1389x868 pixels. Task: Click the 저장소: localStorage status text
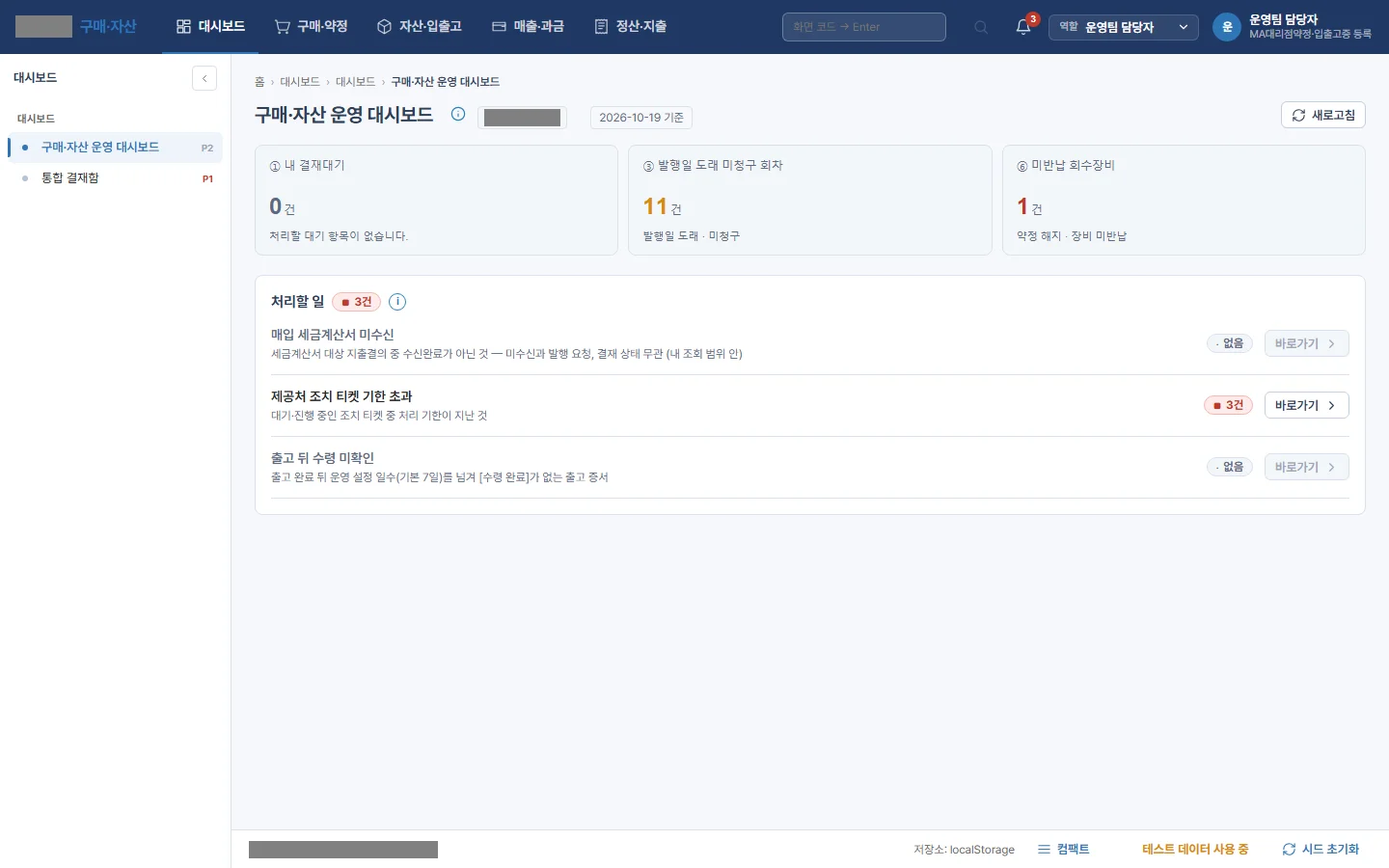[x=965, y=850]
